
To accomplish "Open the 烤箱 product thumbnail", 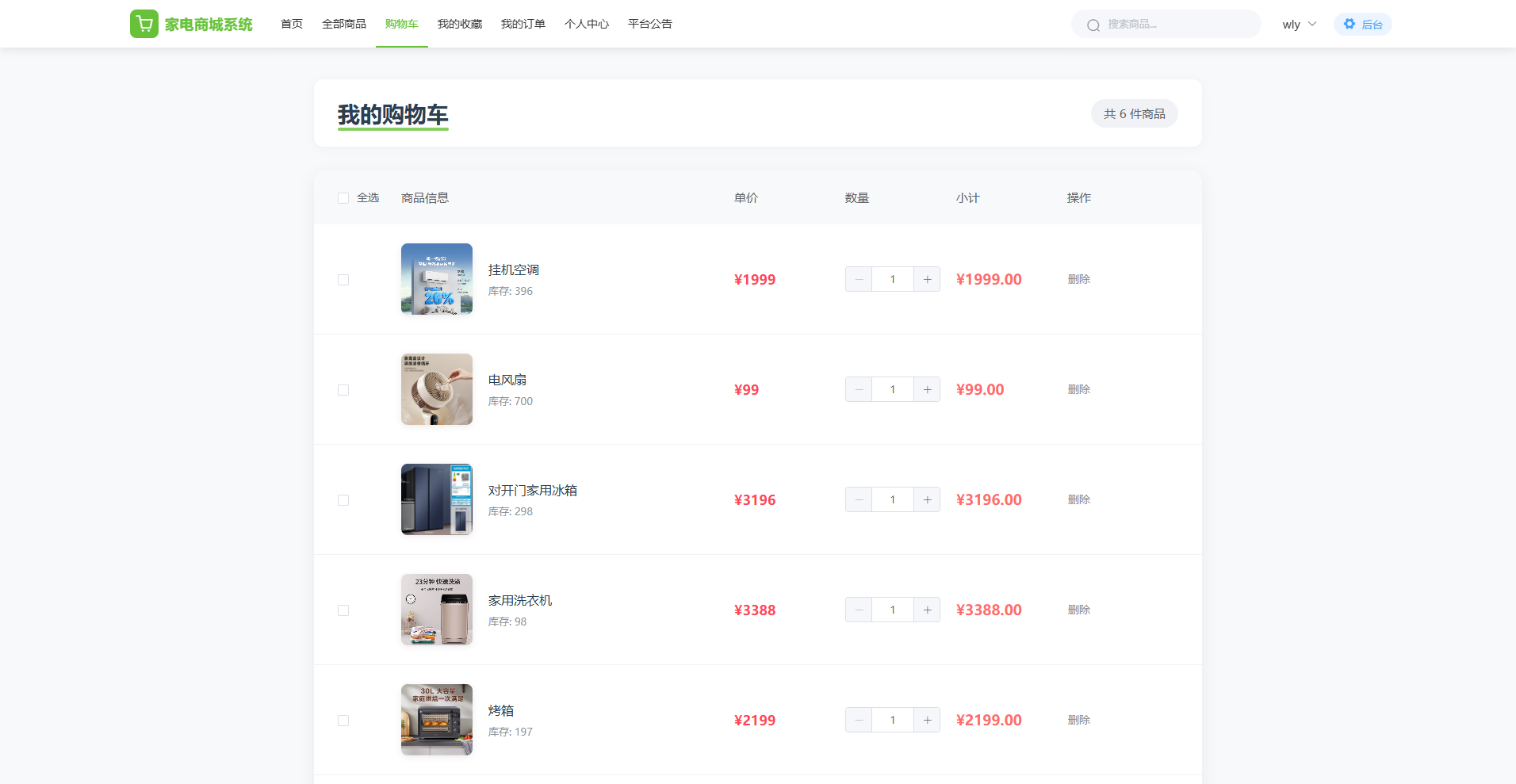I will tap(437, 720).
